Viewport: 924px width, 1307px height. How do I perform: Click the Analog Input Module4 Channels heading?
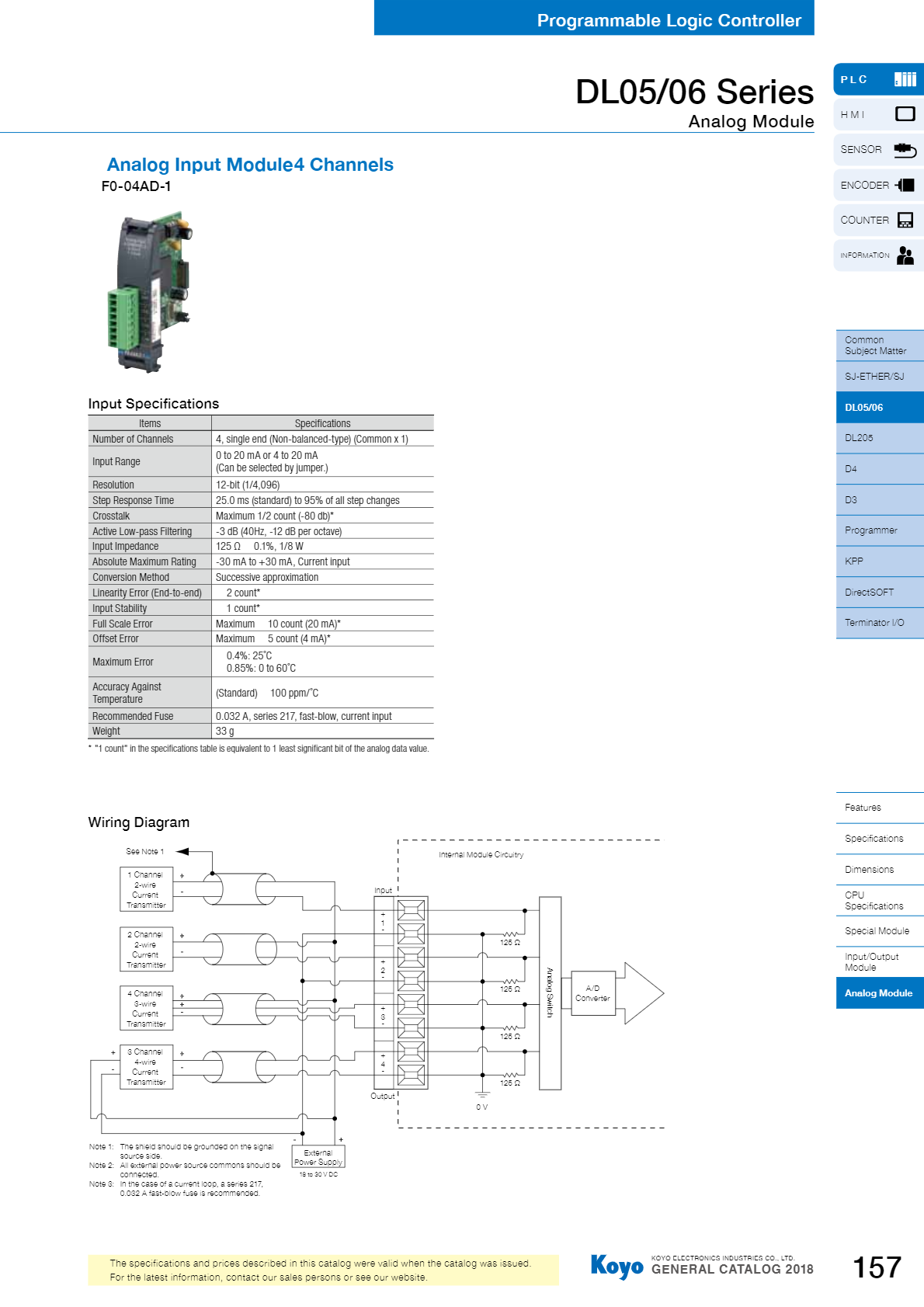tap(250, 165)
